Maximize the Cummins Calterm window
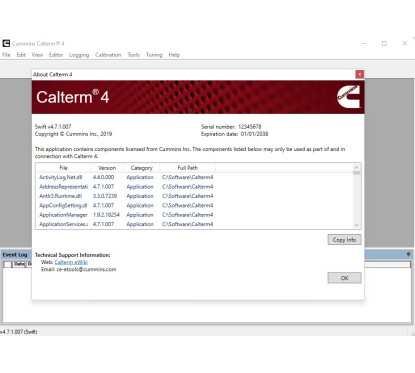 (x=384, y=43)
